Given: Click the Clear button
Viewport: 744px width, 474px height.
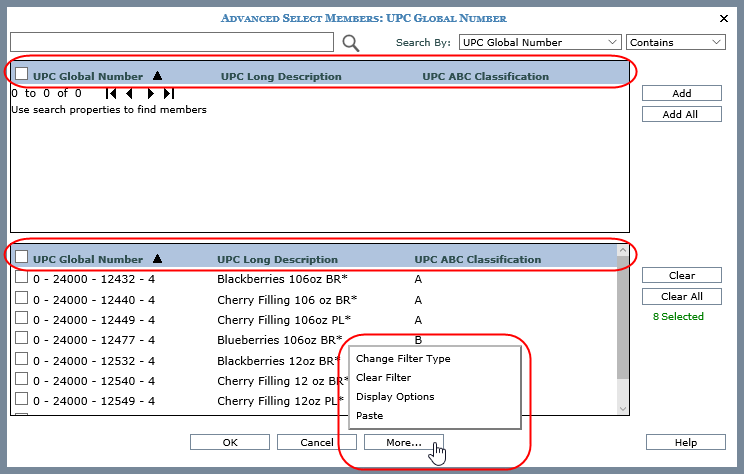Looking at the screenshot, I should (x=682, y=276).
